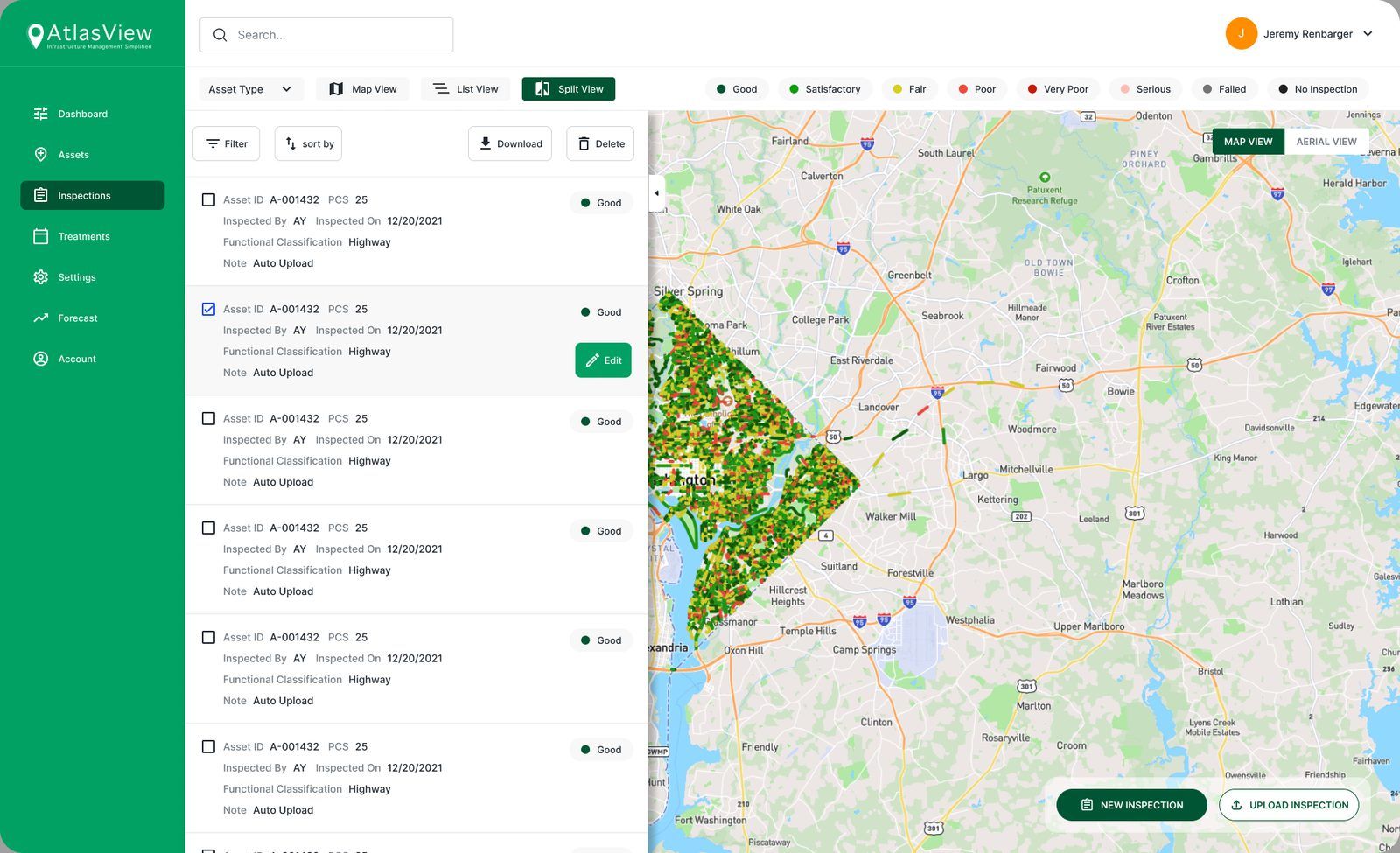Click Jeremy Renbarger avatar
Screen dimensions: 1400x853
(1241, 34)
